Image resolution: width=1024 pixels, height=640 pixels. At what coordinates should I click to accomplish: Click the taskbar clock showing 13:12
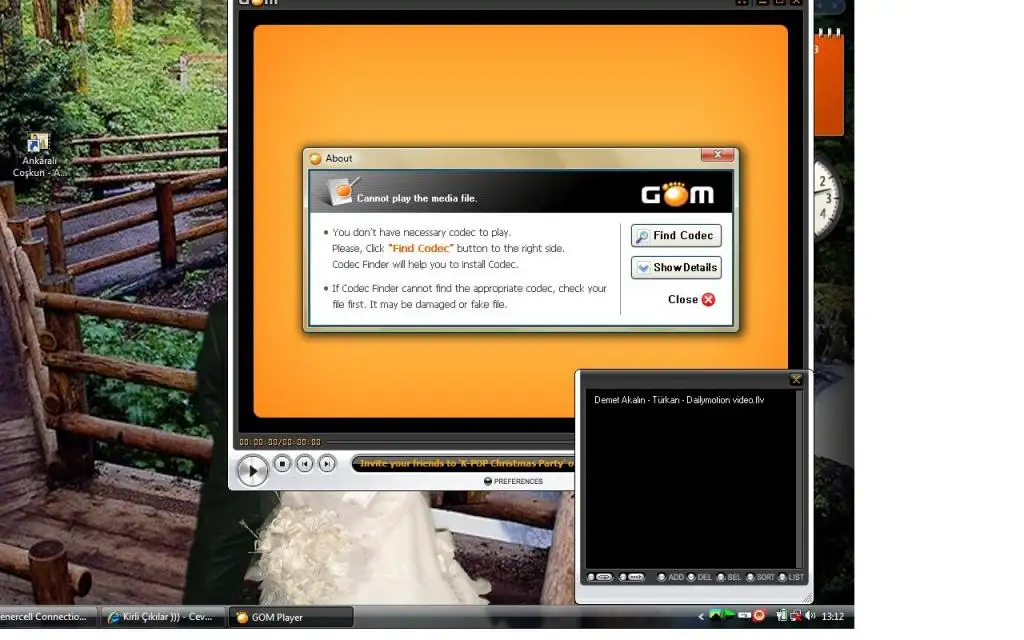(x=833, y=616)
